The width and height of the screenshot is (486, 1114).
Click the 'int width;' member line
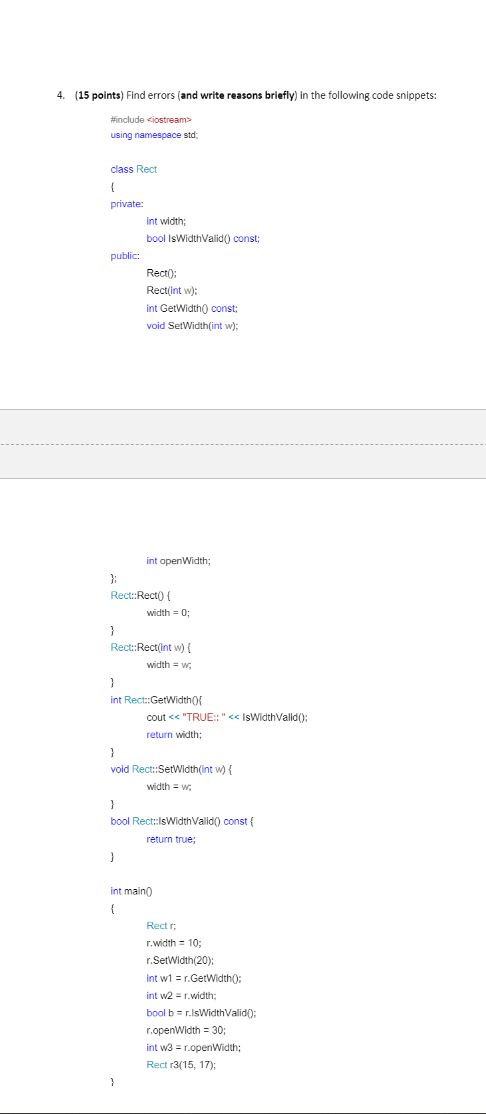pos(166,222)
